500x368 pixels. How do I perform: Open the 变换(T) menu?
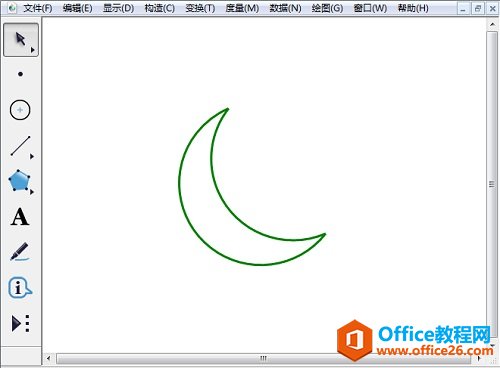pyautogui.click(x=200, y=8)
